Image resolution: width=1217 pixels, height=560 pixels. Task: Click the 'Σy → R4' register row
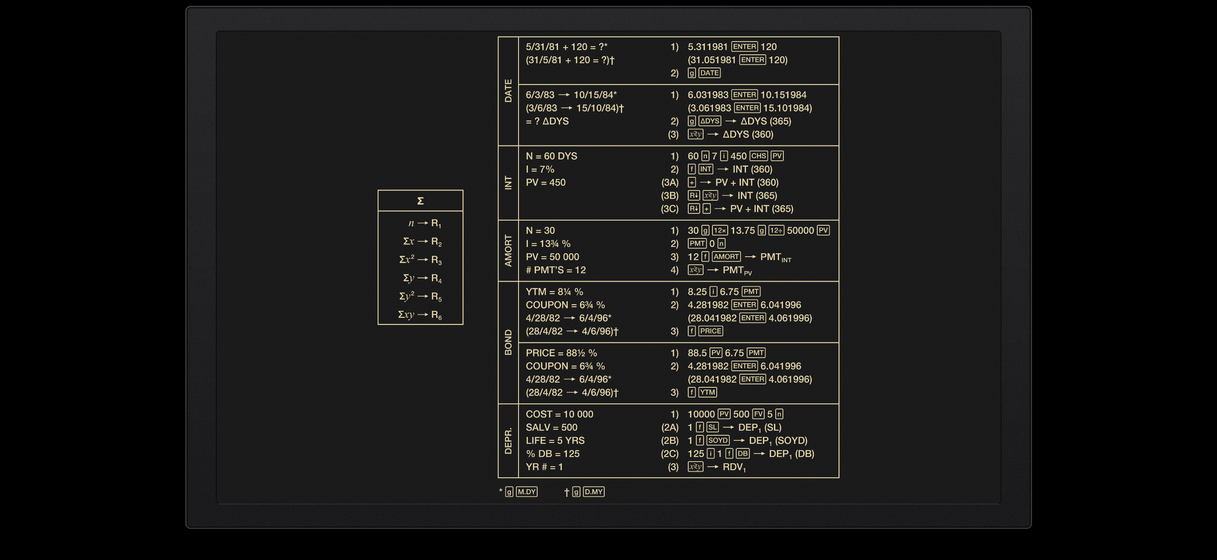click(422, 278)
